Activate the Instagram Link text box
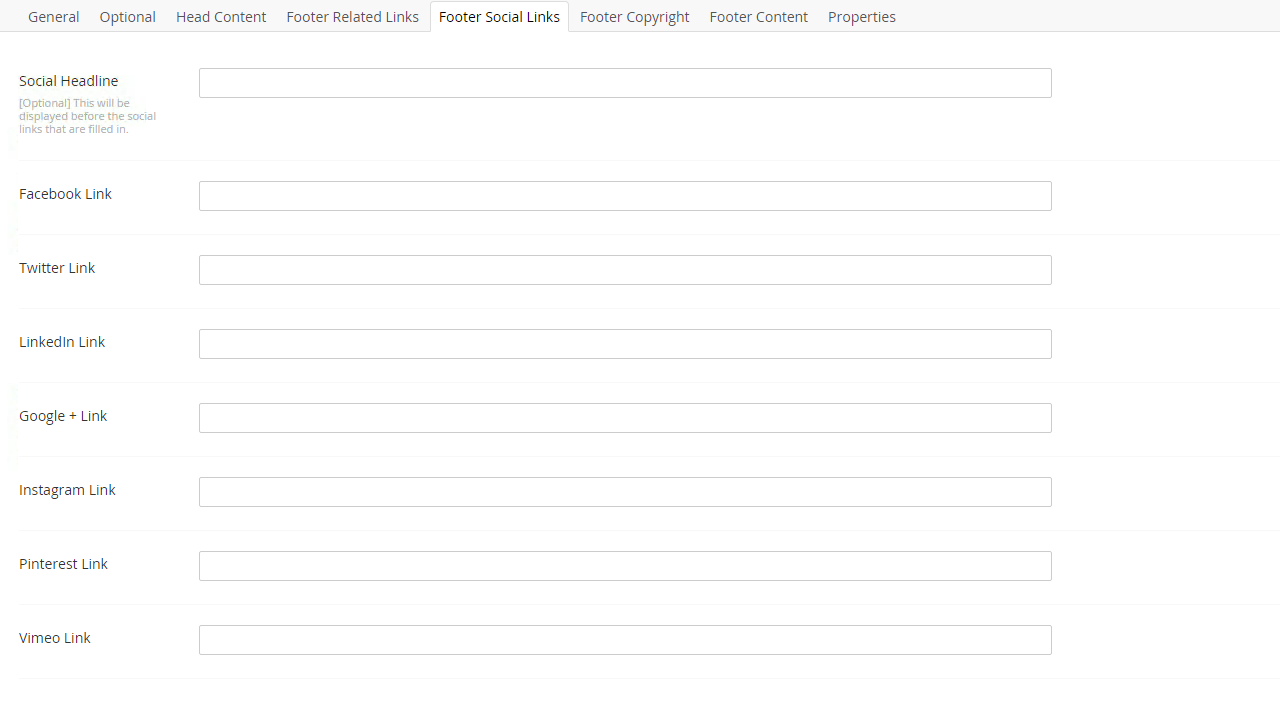 pyautogui.click(x=625, y=492)
